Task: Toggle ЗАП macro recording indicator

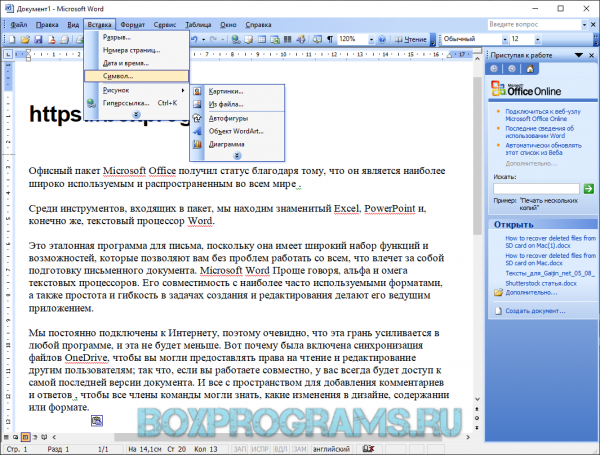Action: click(240, 449)
